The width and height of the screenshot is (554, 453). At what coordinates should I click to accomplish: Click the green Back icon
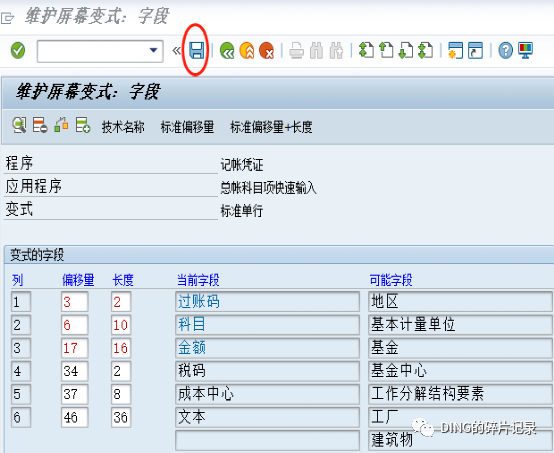(x=227, y=51)
